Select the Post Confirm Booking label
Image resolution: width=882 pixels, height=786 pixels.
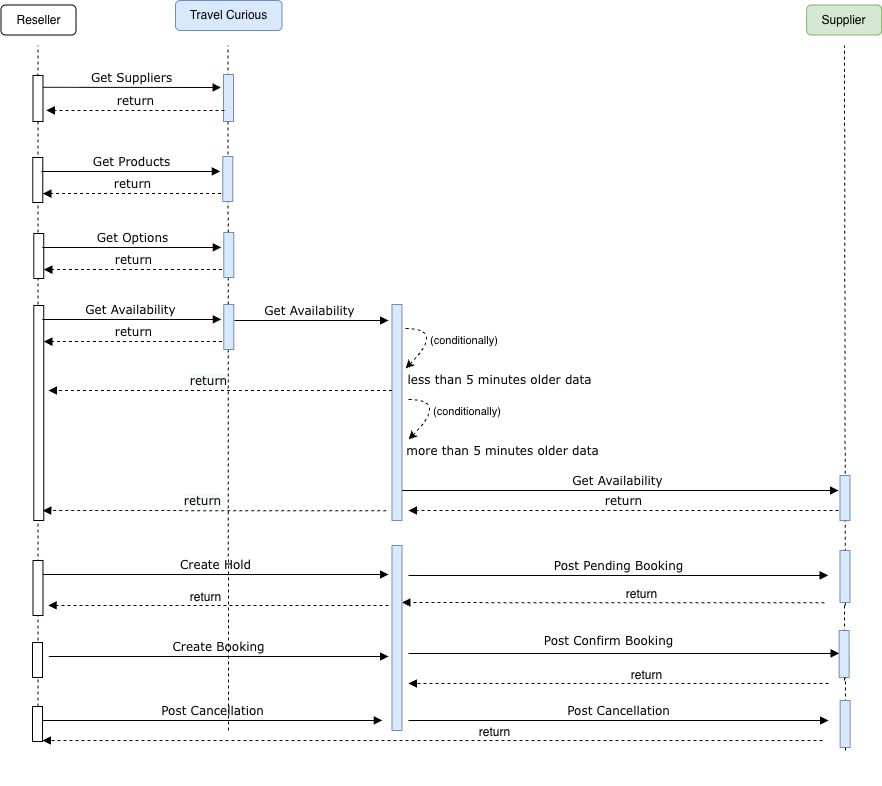608,641
